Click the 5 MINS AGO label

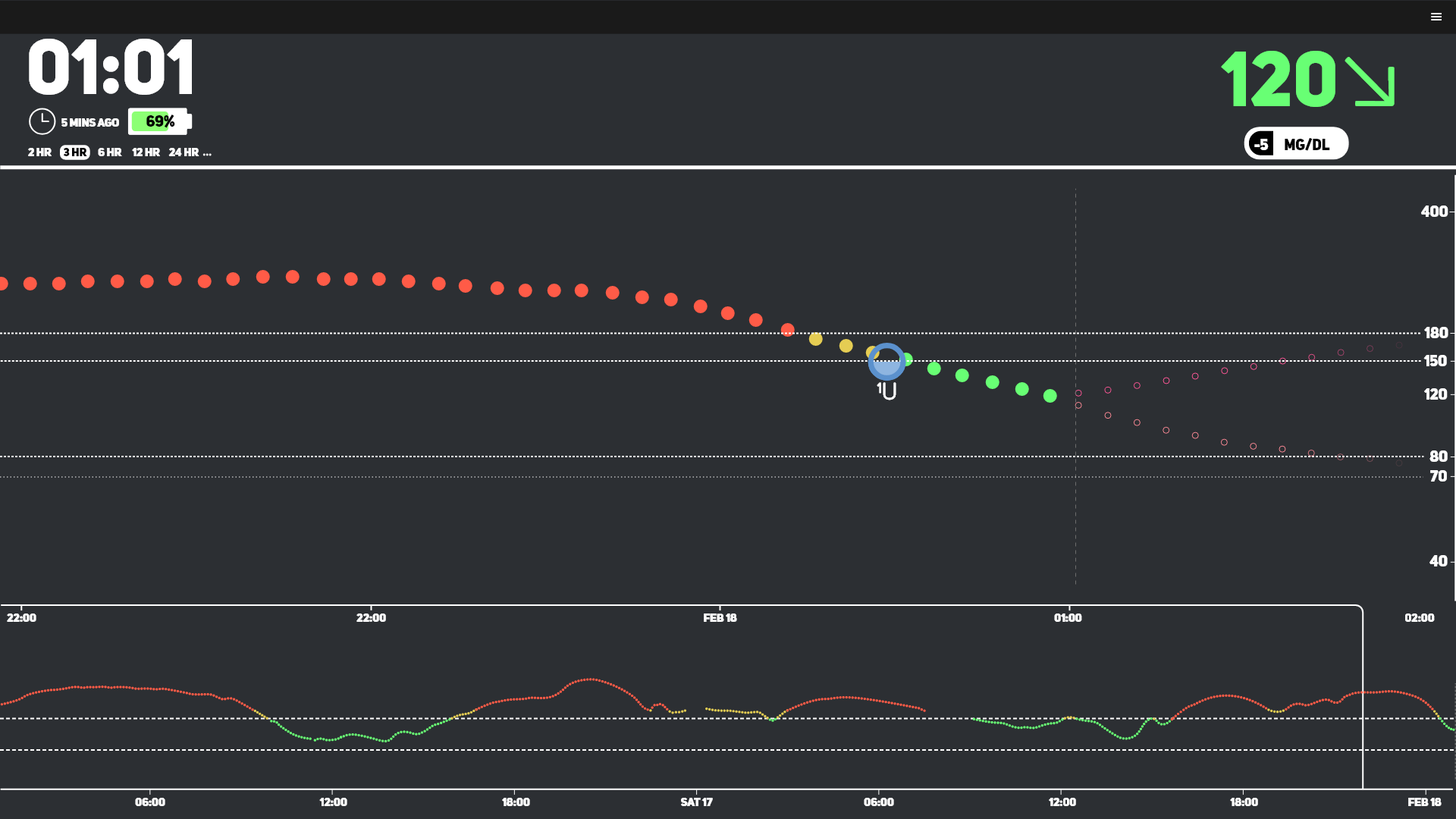[89, 122]
